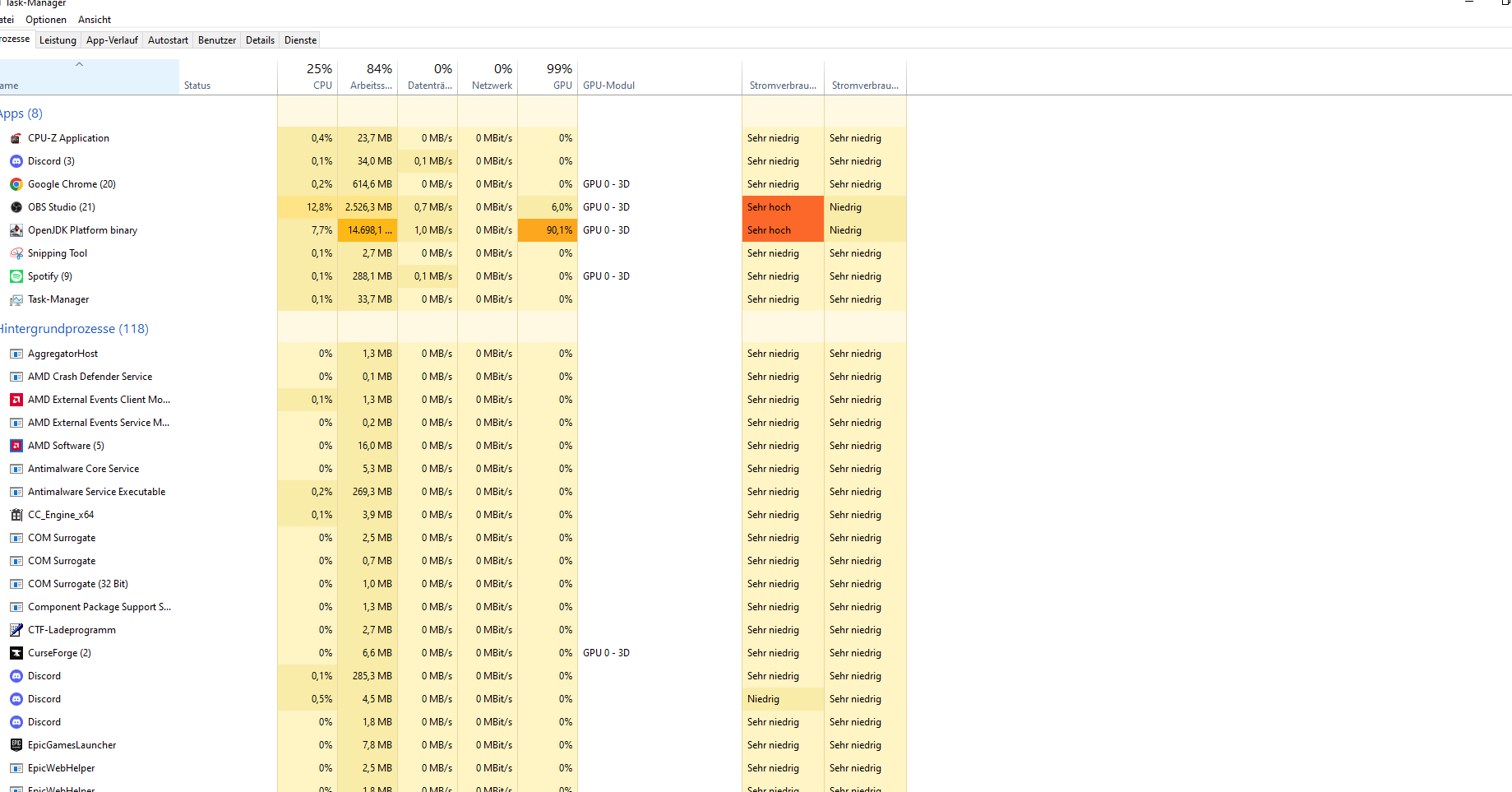Click the COM Surrogate (32 Bit) icon

coord(16,584)
